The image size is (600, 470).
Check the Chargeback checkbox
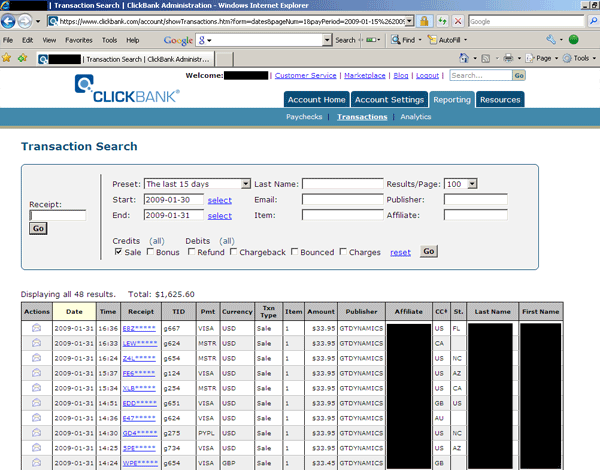(233, 252)
